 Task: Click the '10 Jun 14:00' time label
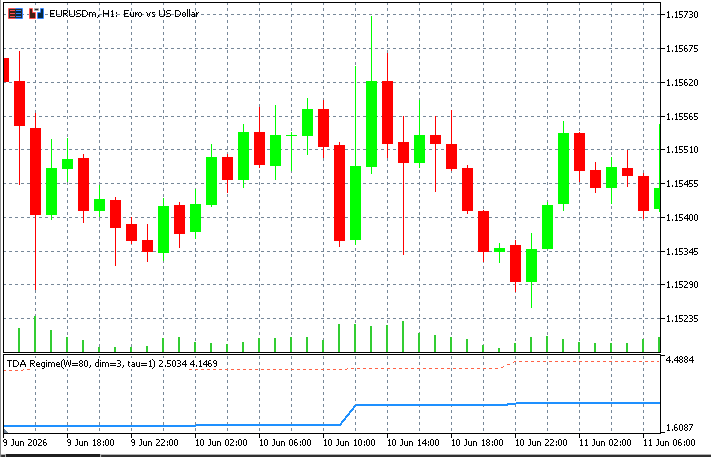tap(413, 442)
